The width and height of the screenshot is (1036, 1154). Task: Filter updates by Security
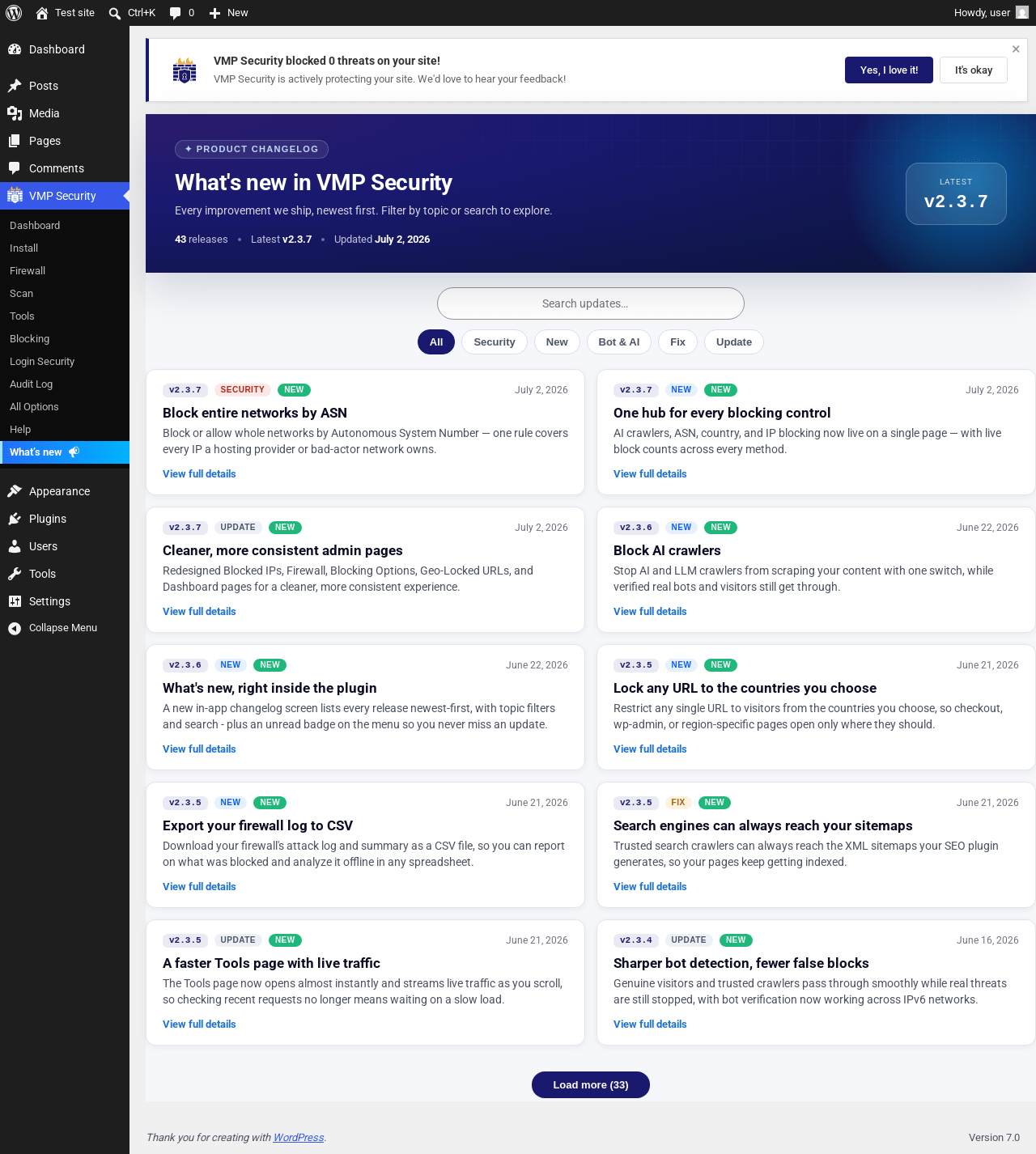click(x=495, y=342)
